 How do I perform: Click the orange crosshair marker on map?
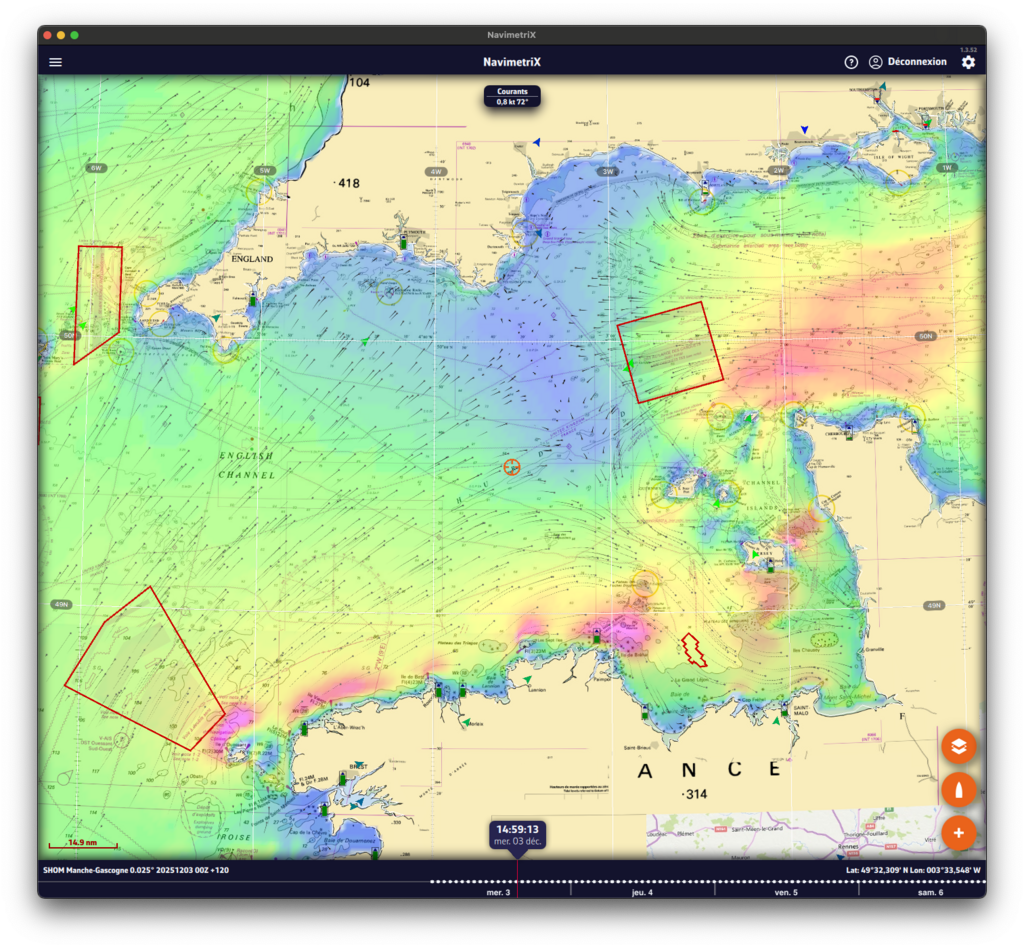(x=512, y=467)
